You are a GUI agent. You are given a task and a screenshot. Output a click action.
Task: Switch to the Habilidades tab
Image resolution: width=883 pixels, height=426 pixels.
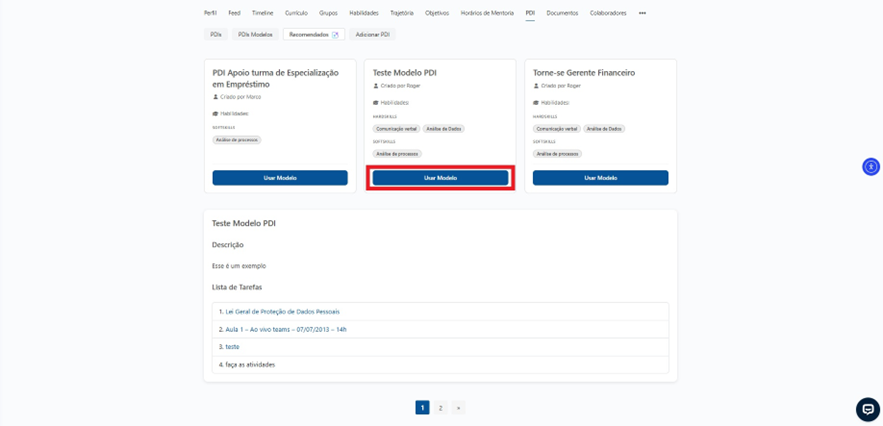[363, 13]
